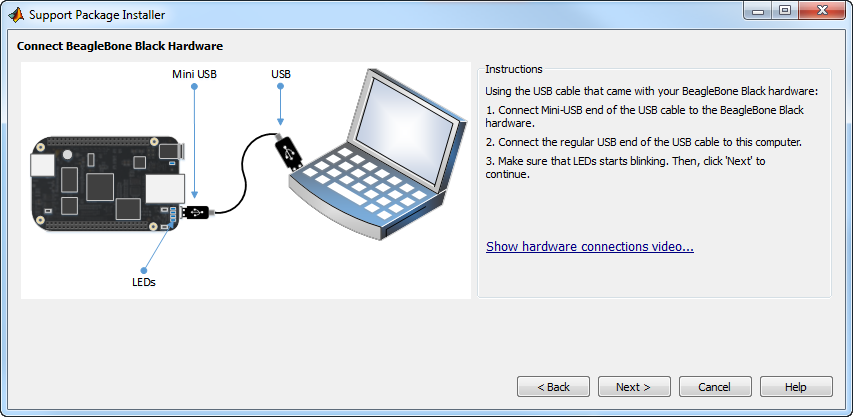Image resolution: width=853 pixels, height=417 pixels.
Task: Click the Mini USB label in diagram
Action: (x=194, y=74)
